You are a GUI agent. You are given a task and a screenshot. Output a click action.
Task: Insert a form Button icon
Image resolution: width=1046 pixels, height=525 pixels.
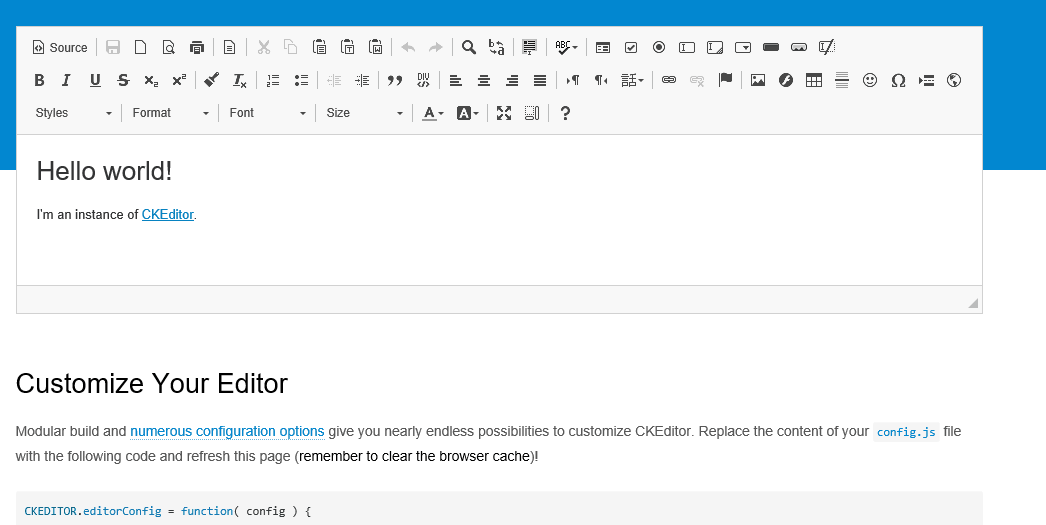(771, 47)
